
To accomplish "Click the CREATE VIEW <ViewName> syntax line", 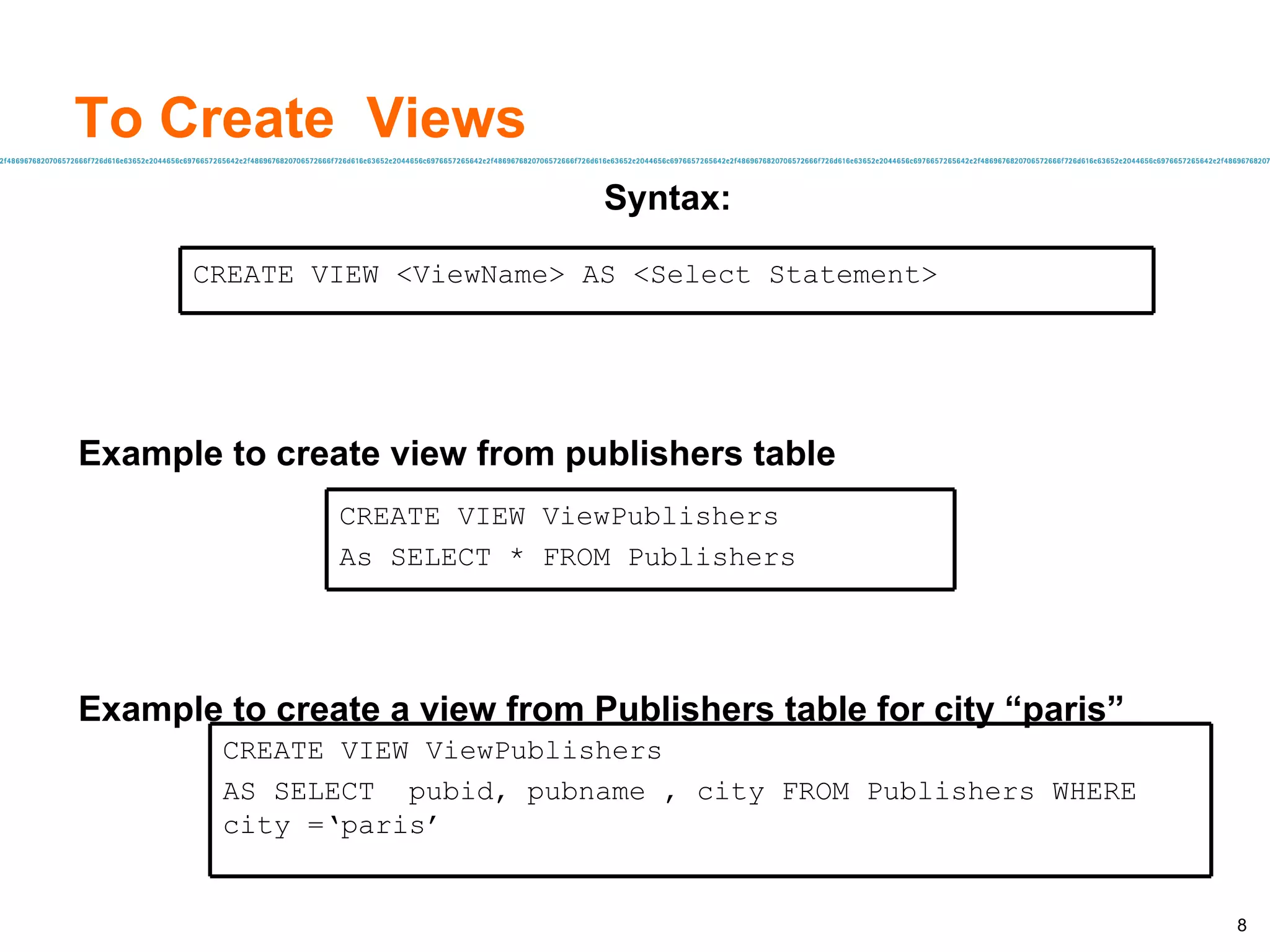I will (x=565, y=275).
